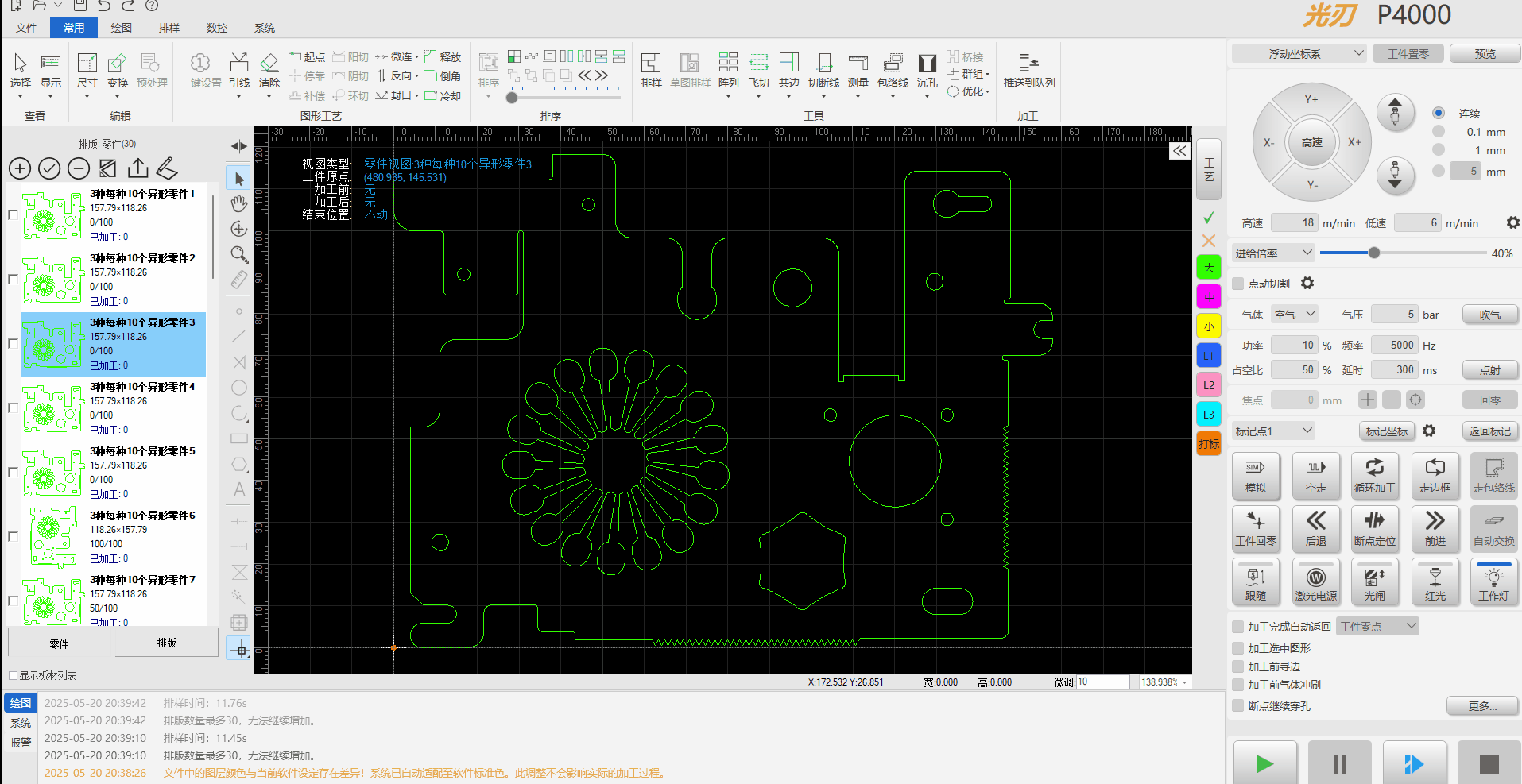Screen dimensions: 1522x784
Task: Click the 更多... button
Action: coord(1482,706)
